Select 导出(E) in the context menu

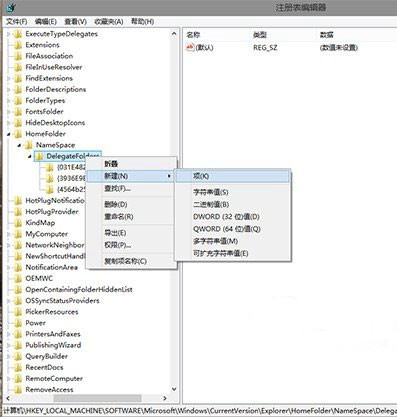131,233
